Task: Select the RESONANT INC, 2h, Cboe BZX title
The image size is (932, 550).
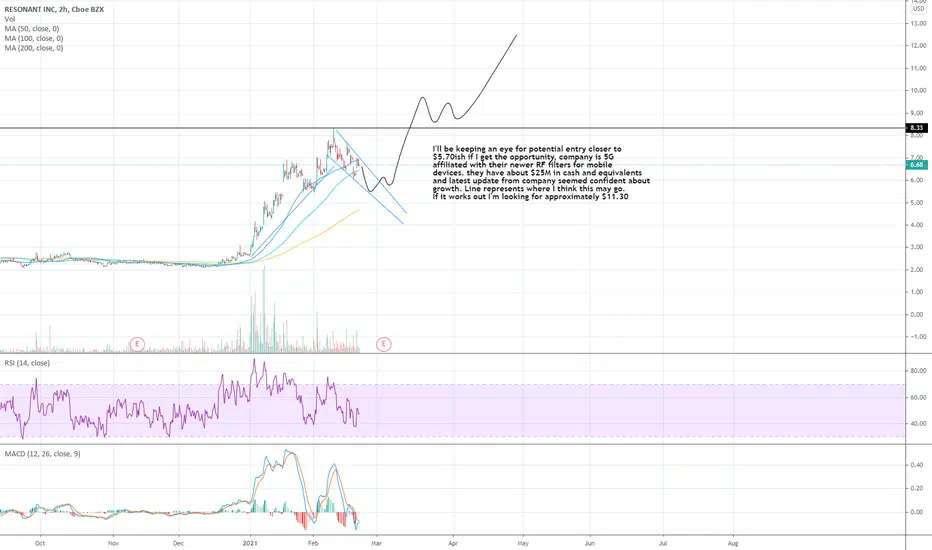Action: pyautogui.click(x=54, y=10)
